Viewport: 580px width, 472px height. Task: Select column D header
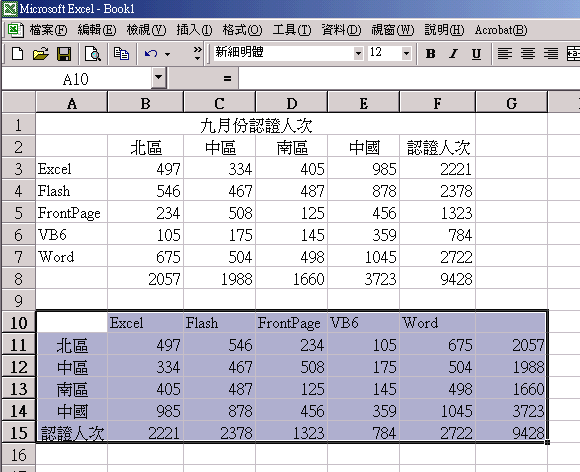(x=291, y=102)
